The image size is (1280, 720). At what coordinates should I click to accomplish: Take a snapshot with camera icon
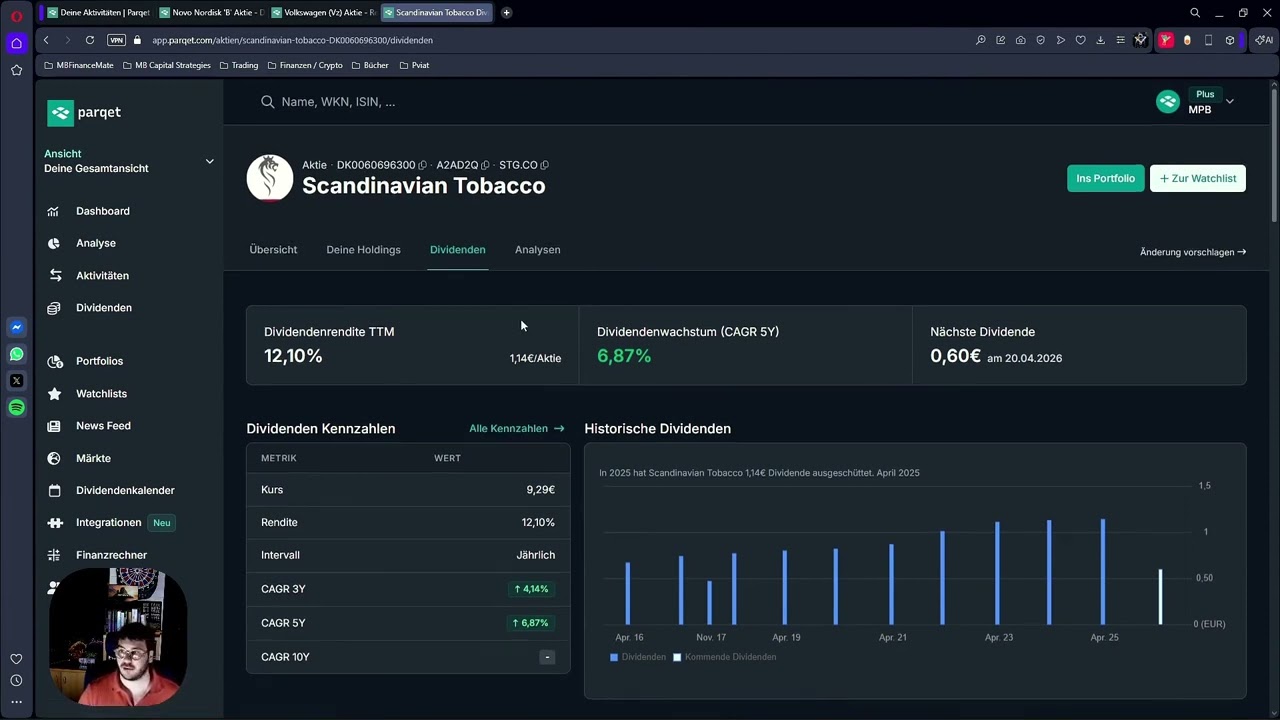(x=1020, y=40)
